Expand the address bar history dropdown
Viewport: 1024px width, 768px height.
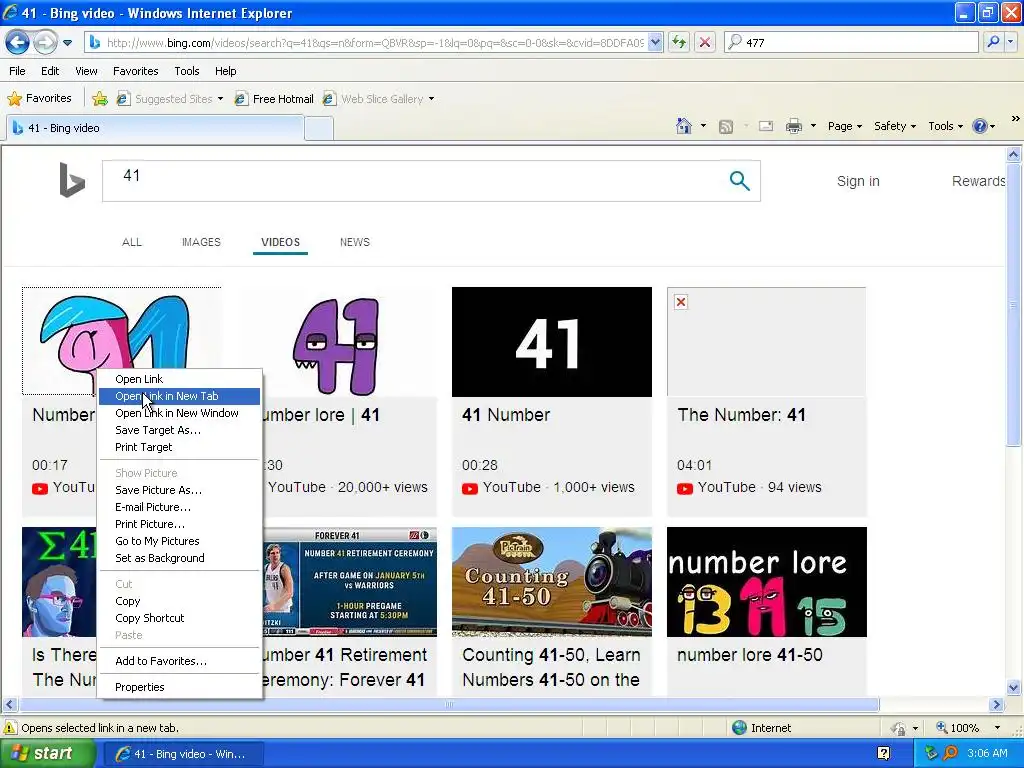[x=656, y=42]
